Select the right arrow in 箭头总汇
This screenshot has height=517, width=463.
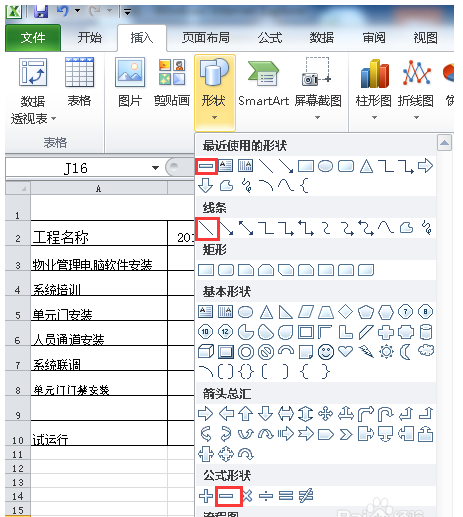[205, 414]
